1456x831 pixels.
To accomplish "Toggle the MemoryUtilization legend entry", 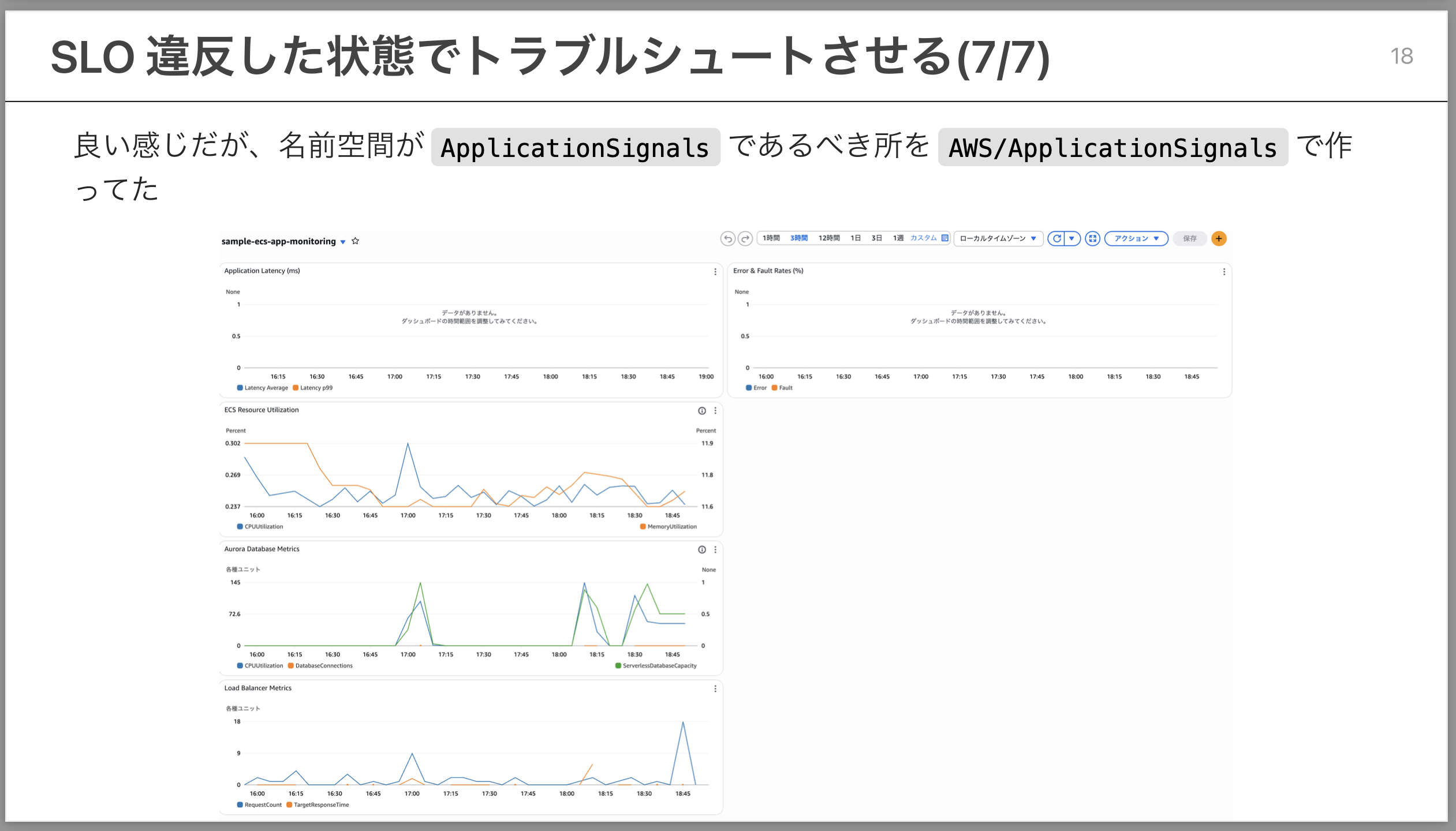I will 668,526.
